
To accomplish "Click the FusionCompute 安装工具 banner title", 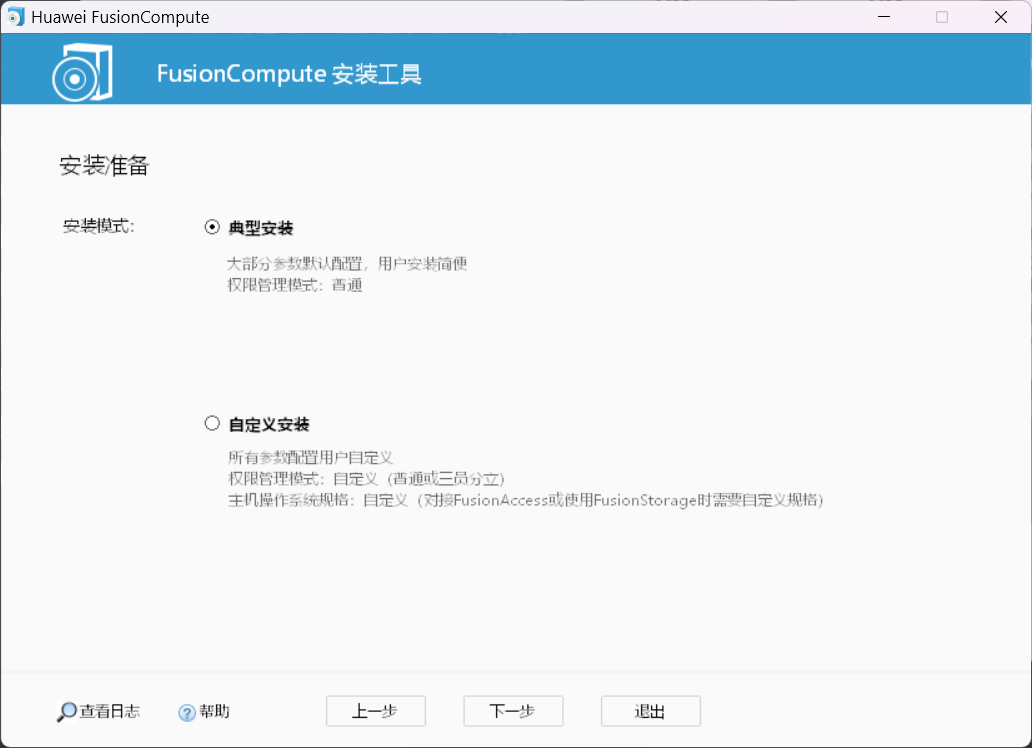I will pyautogui.click(x=289, y=73).
